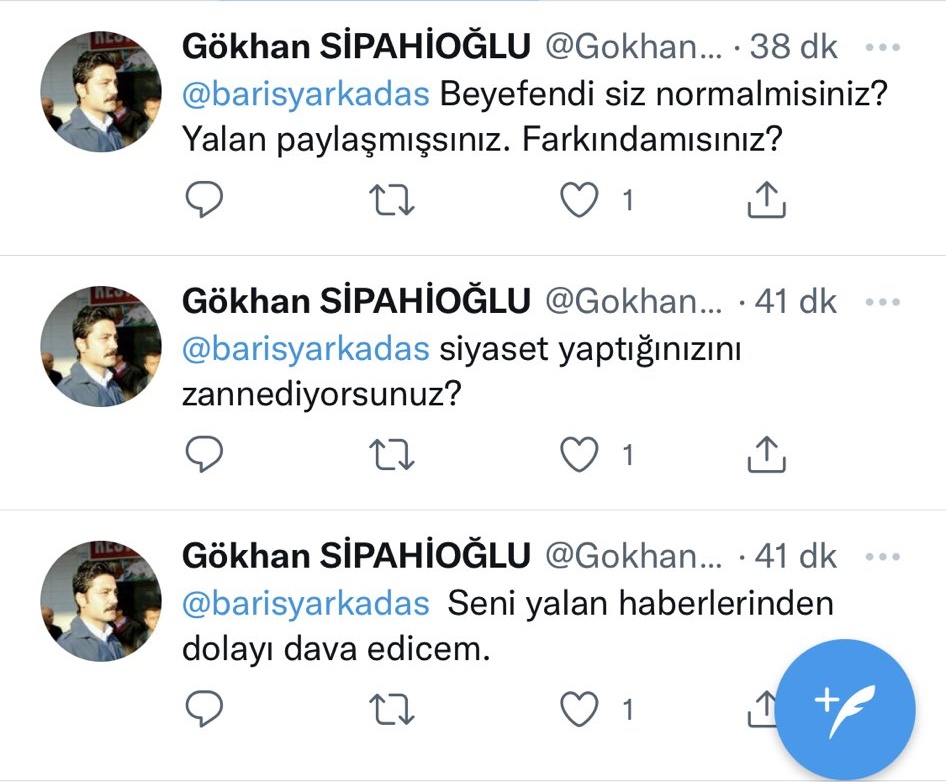
Task: Like the 'Beyefendi siz normalmisiniz' tweet
Action: click(x=578, y=201)
